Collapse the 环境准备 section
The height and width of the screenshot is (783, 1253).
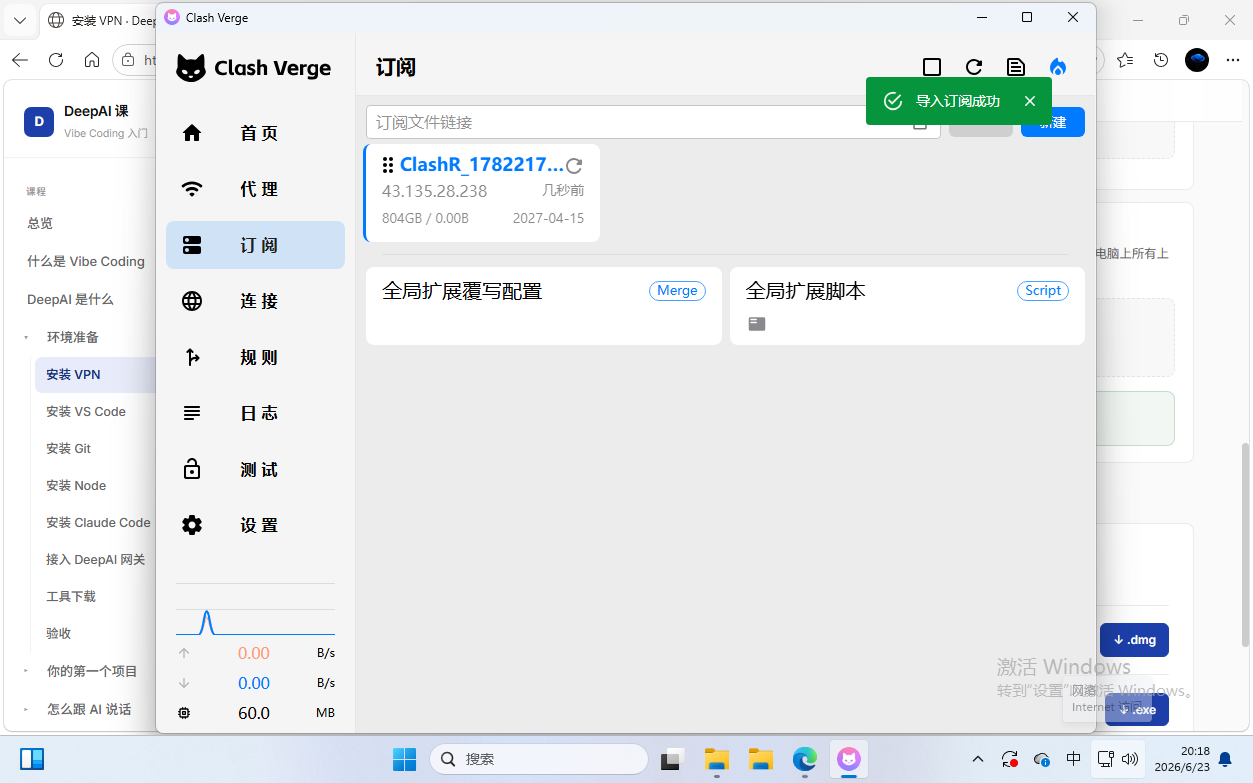tap(72, 337)
